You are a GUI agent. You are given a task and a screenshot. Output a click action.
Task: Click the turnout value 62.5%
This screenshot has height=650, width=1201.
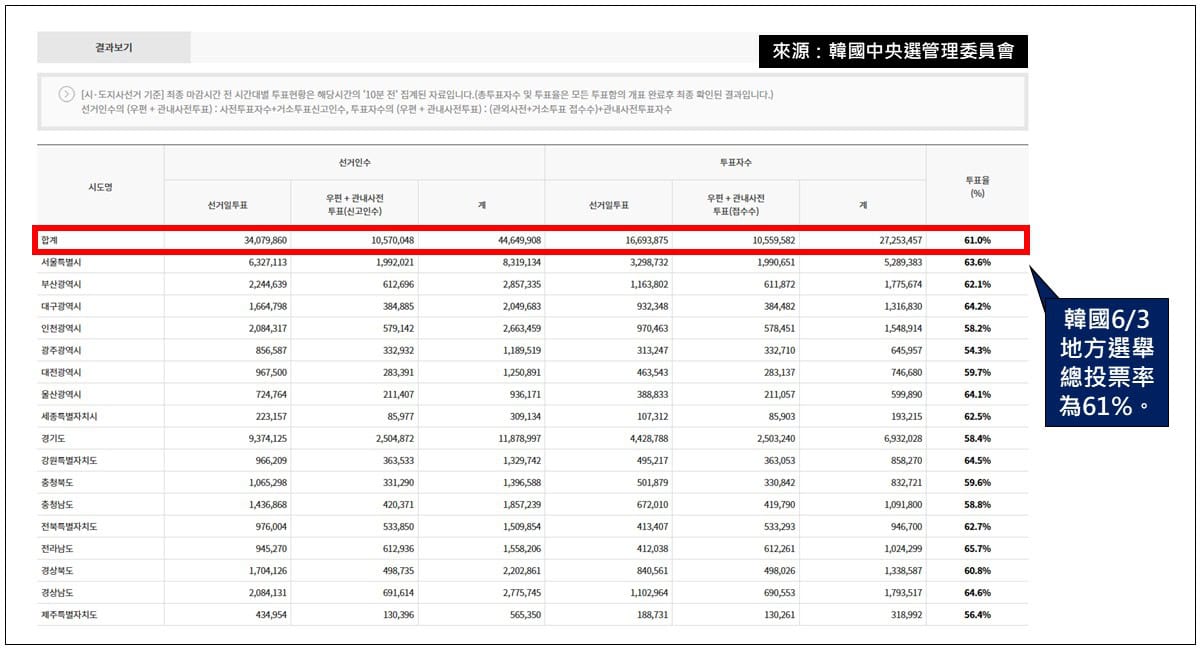(977, 417)
